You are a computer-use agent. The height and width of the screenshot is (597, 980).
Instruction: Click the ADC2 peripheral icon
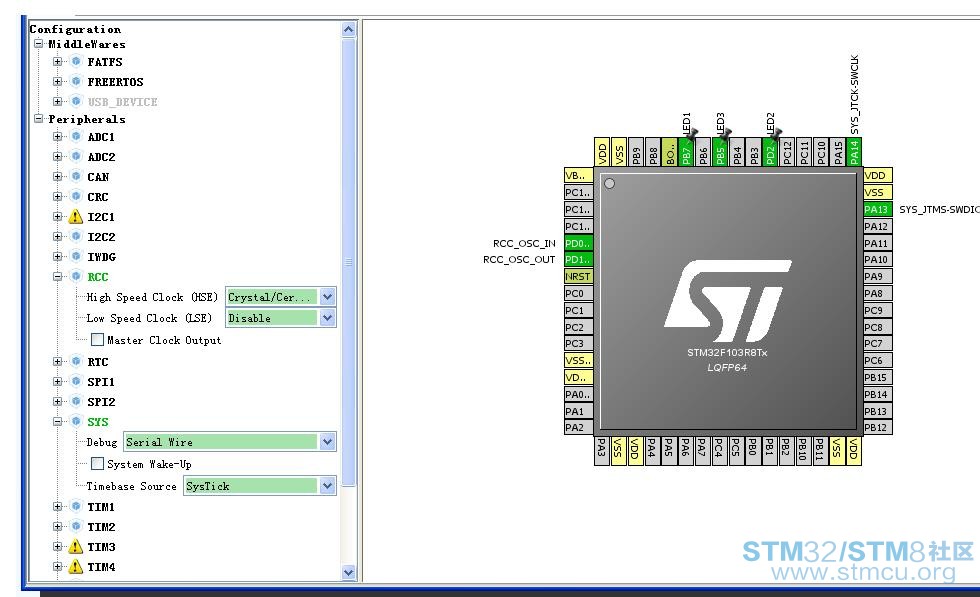click(76, 156)
